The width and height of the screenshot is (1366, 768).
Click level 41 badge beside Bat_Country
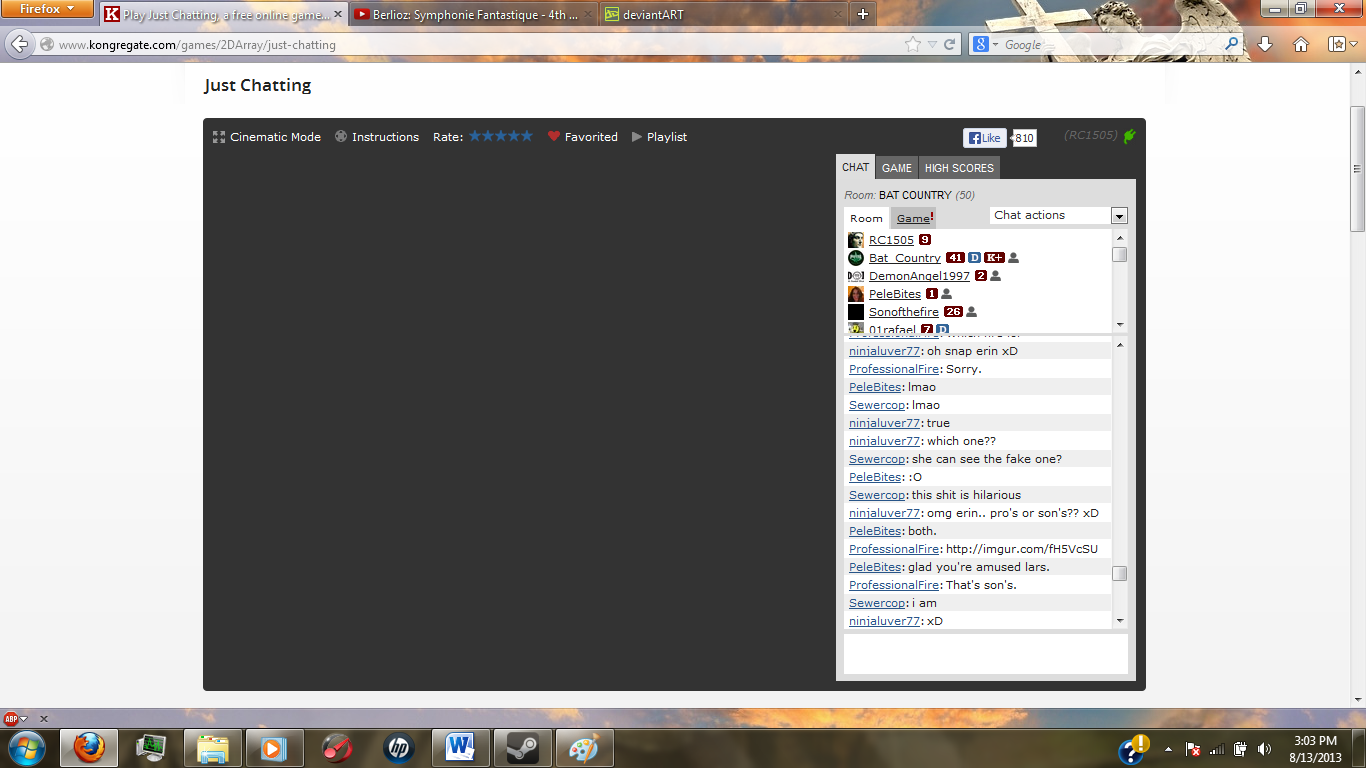955,258
